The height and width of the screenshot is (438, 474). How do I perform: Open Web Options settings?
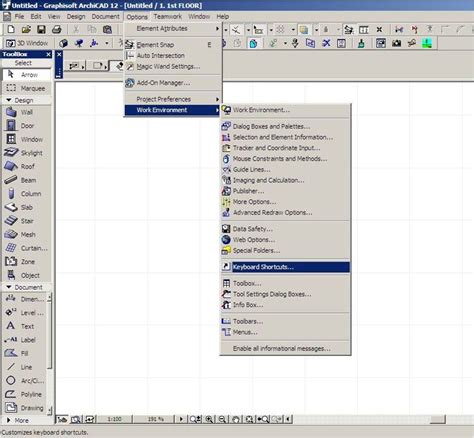point(285,240)
